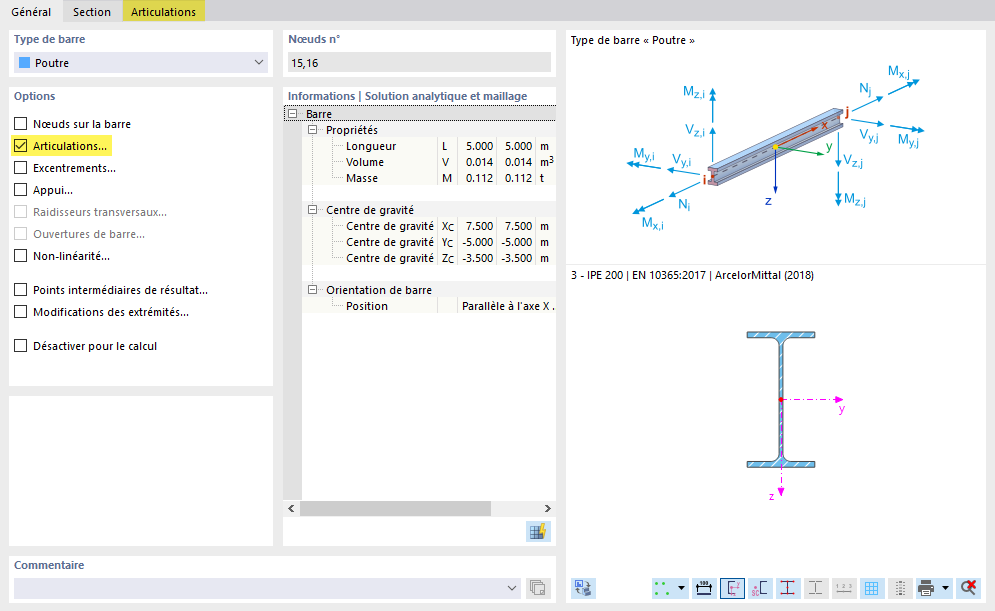Click the right arrow of horizontal scrollbar
This screenshot has height=611, width=995.
point(548,508)
